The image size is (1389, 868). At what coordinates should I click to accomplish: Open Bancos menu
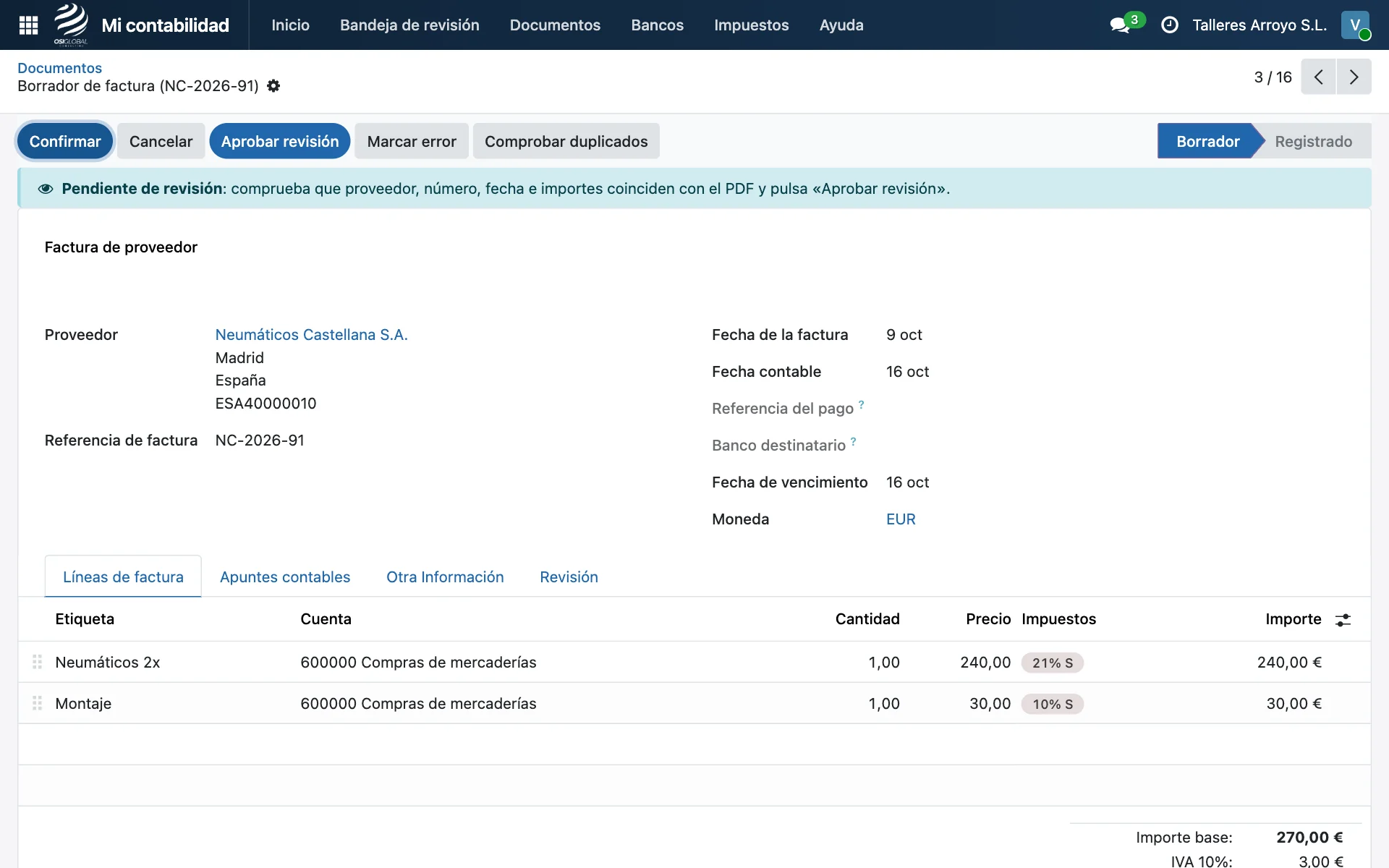(657, 25)
